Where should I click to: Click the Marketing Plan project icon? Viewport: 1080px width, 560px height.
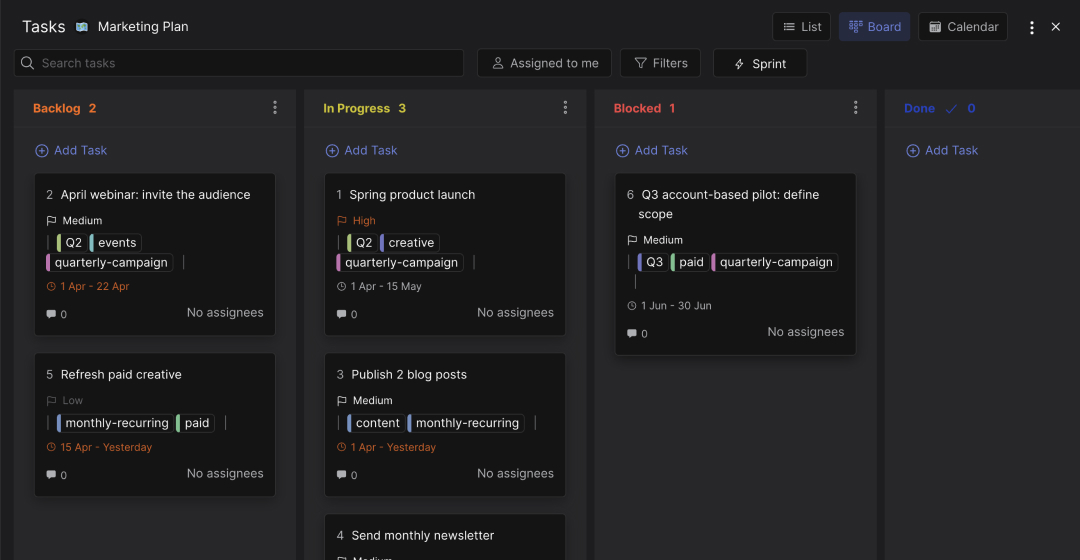pos(82,27)
